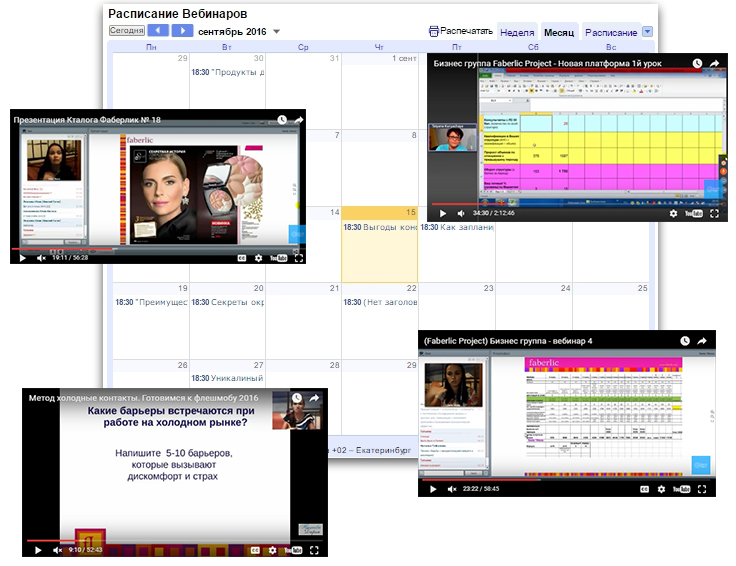Play the Бизнес группа - вебинар 4 video
The height and width of the screenshot is (566, 736).
tap(433, 489)
